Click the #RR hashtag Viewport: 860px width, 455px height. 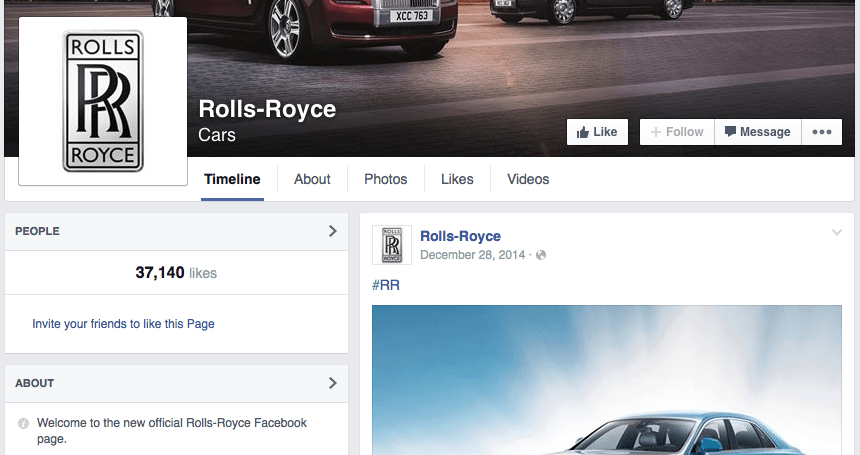click(x=386, y=285)
